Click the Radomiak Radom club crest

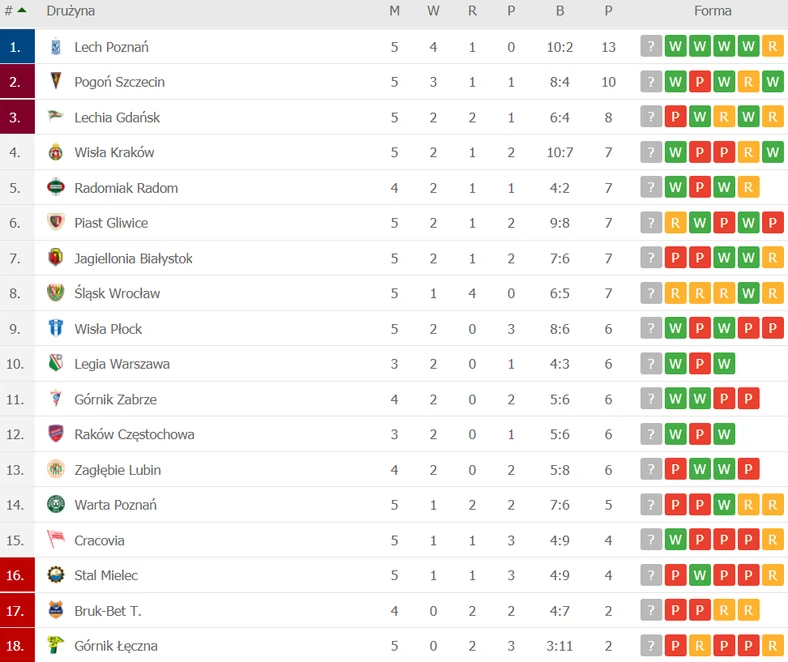tap(56, 187)
